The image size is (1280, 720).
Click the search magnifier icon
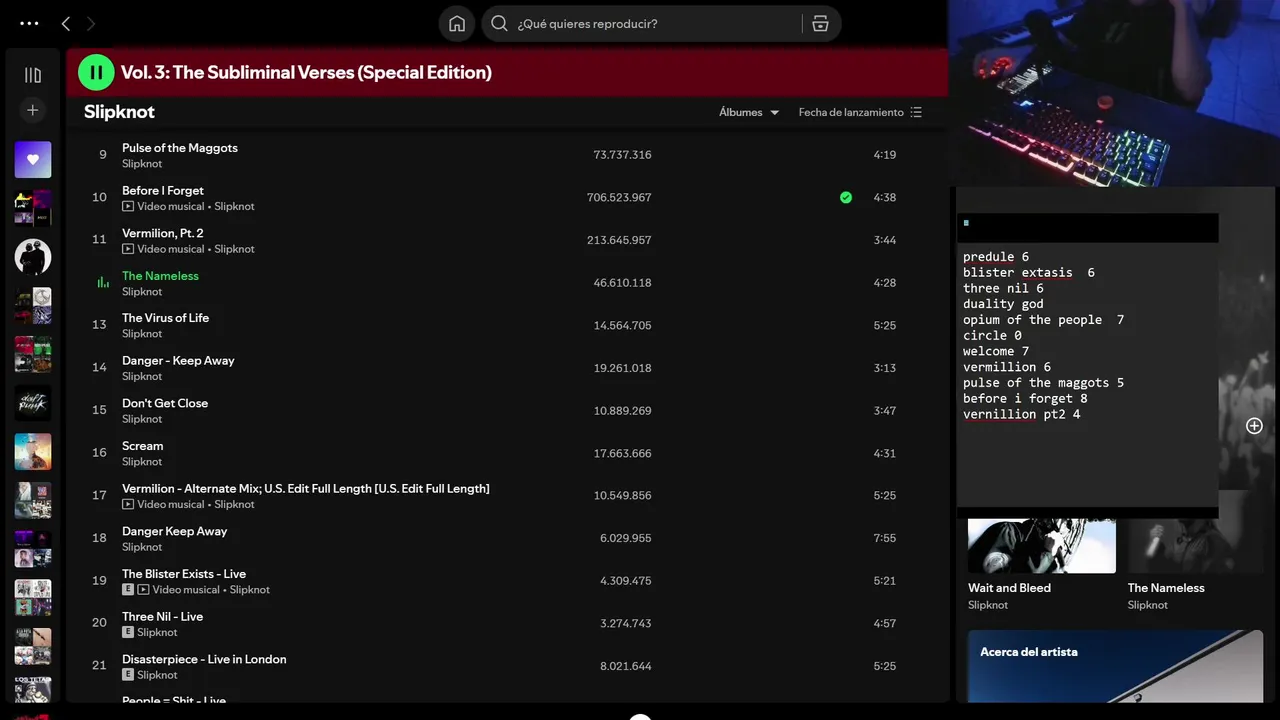(x=500, y=23)
